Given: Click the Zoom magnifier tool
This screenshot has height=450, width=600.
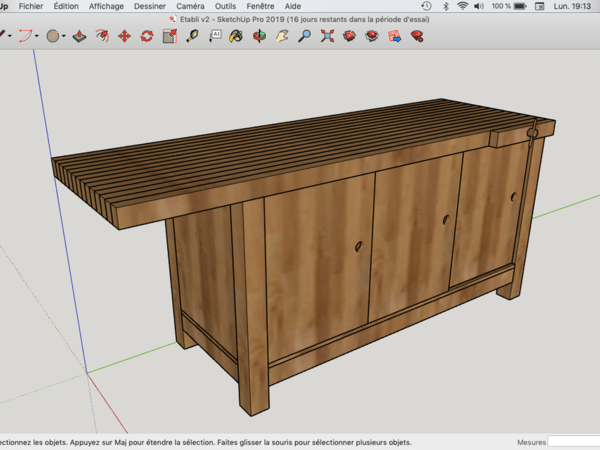Looking at the screenshot, I should 305,36.
